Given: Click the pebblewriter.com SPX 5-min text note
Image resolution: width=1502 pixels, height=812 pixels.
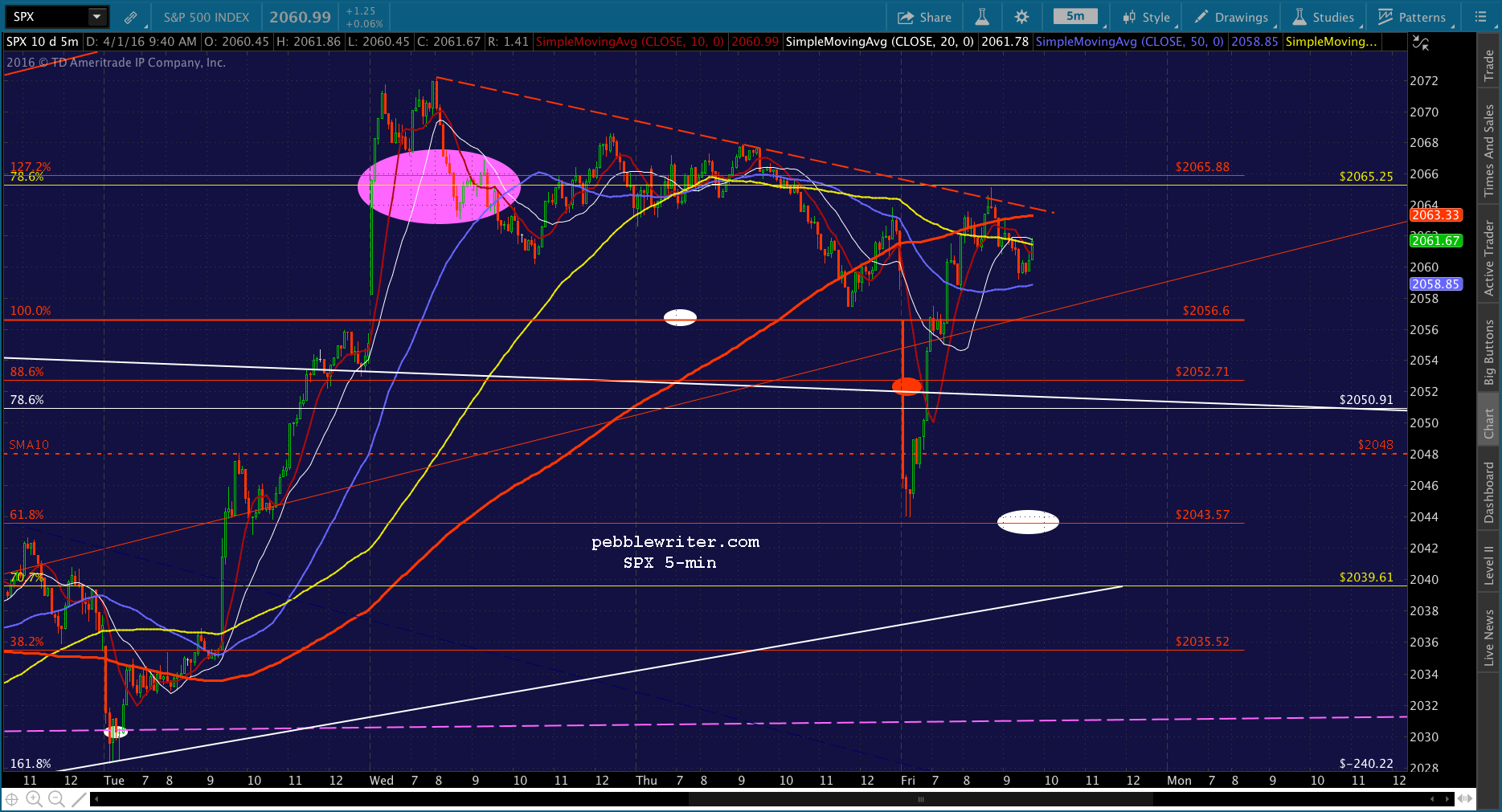Looking at the screenshot, I should (675, 553).
